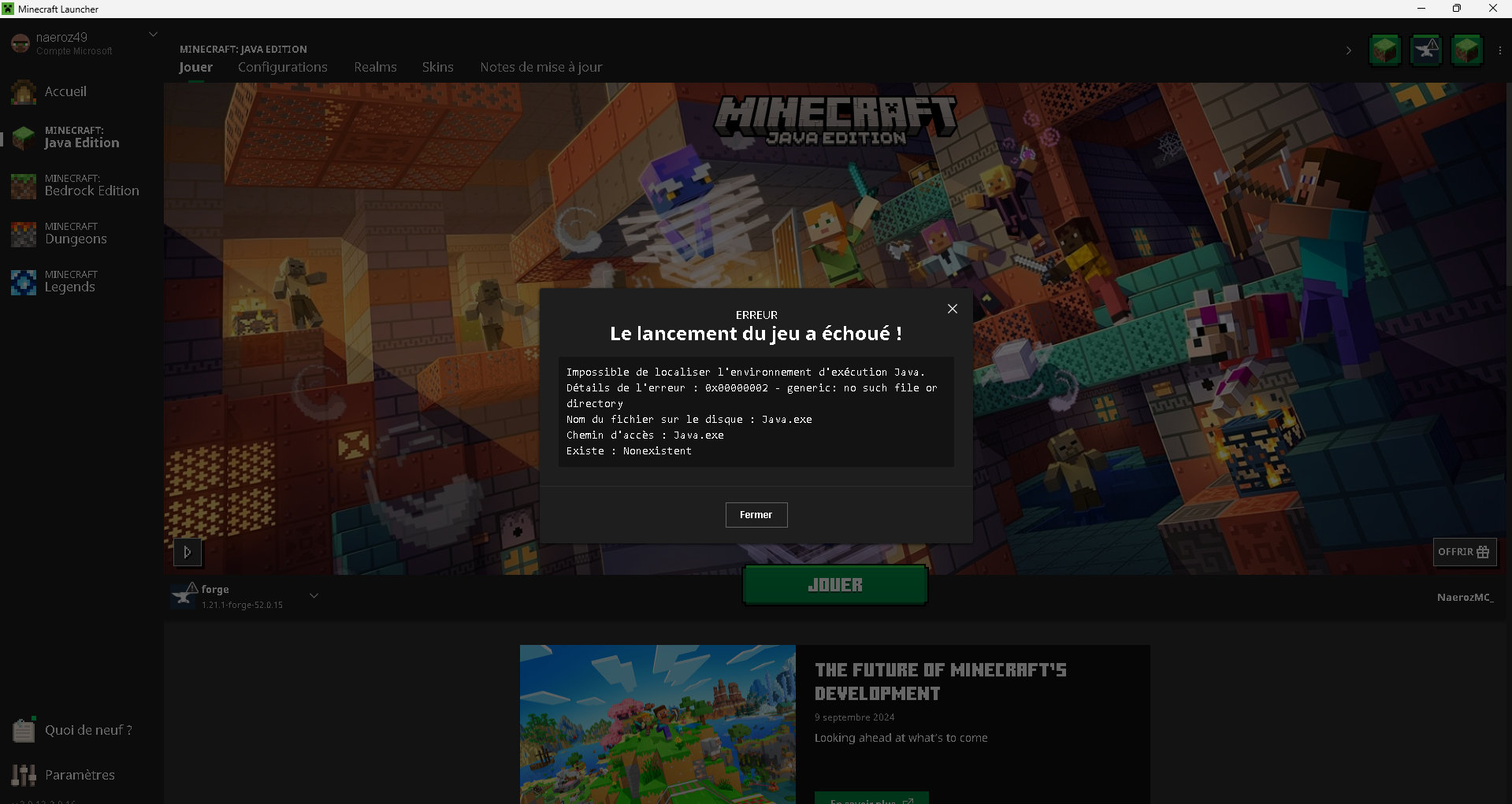The width and height of the screenshot is (1512, 804).
Task: Select Minecraft Bedrock Edition in sidebar
Action: pyautogui.click(x=82, y=185)
